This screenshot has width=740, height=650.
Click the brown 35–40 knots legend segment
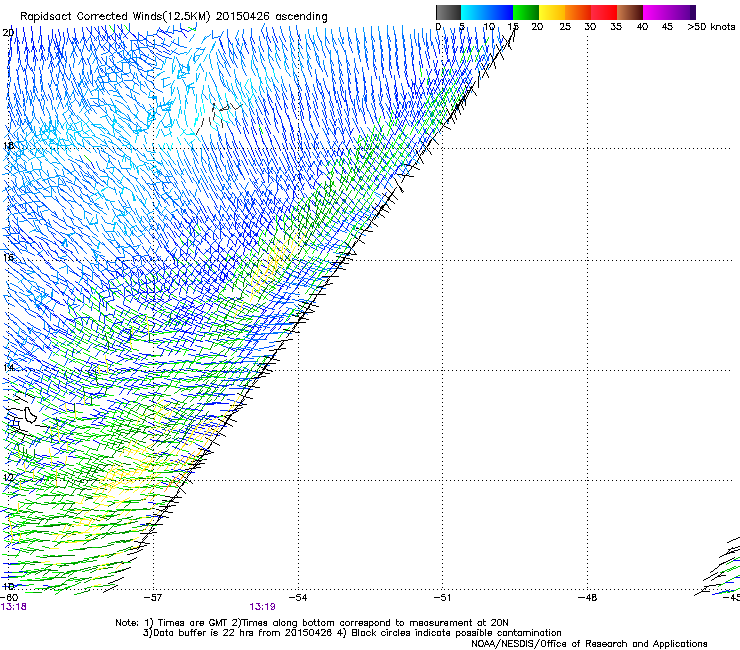click(630, 12)
